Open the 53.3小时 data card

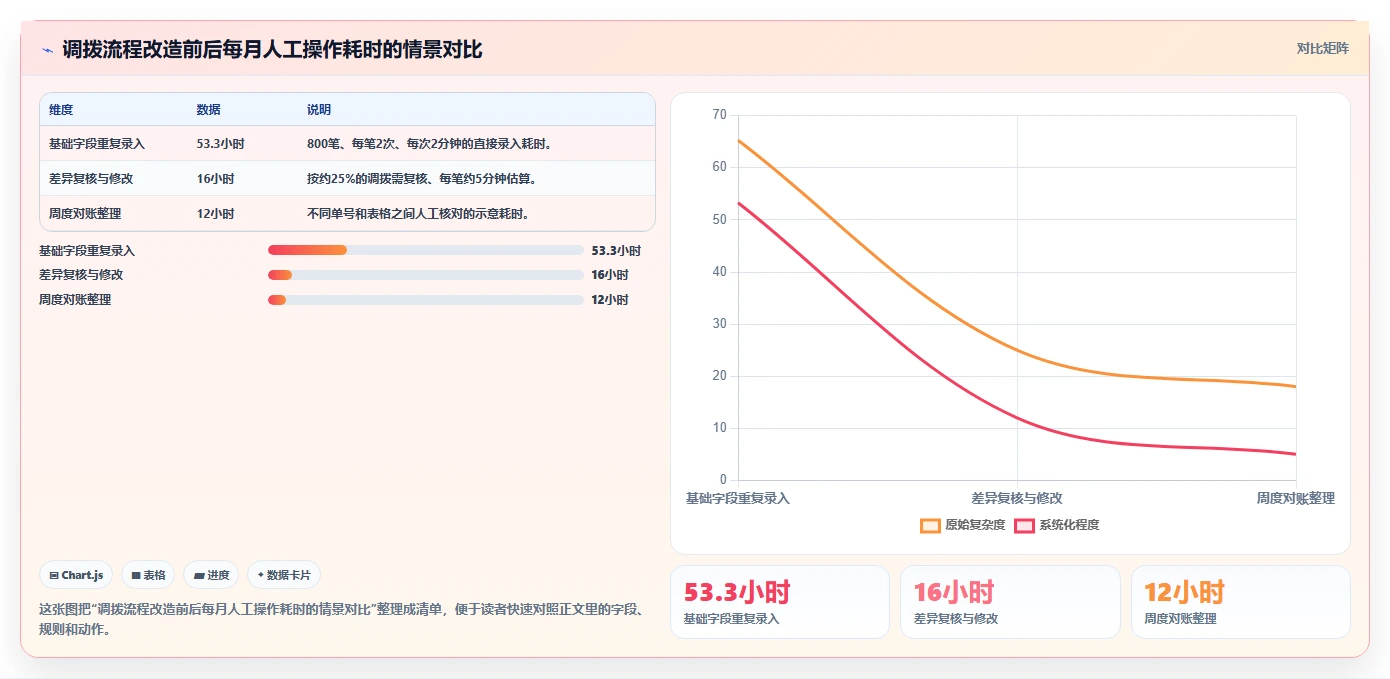point(780,602)
